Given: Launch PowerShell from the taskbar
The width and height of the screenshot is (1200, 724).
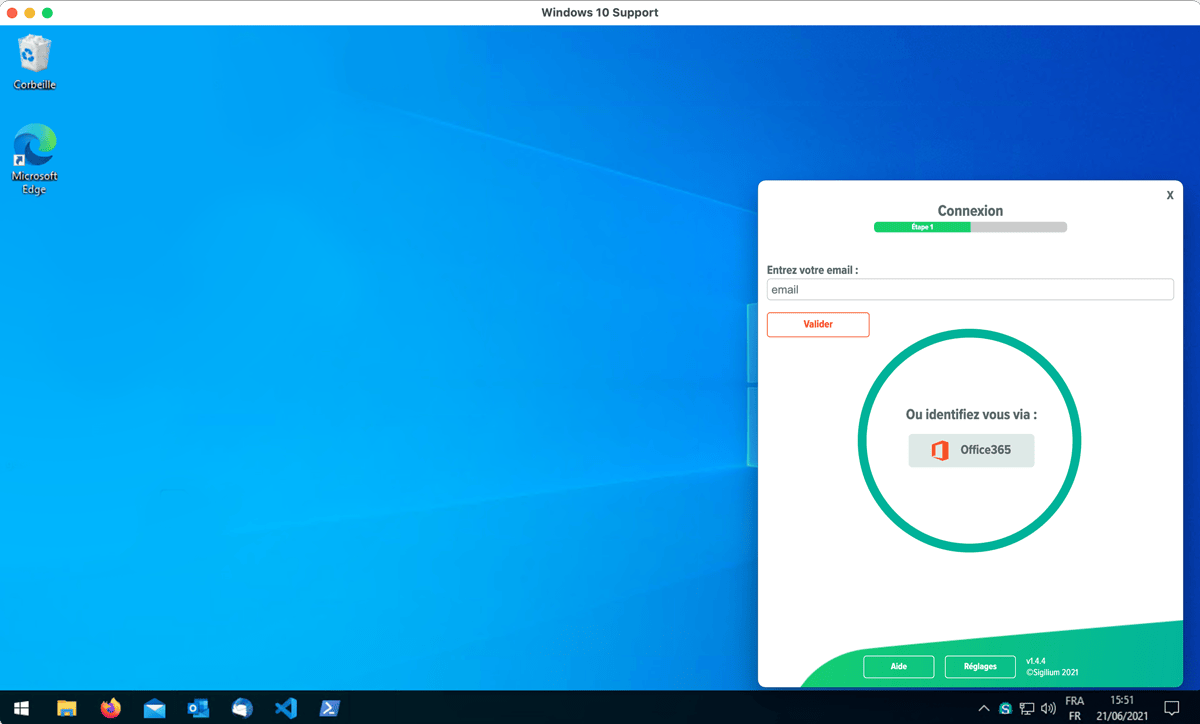Looking at the screenshot, I should pyautogui.click(x=329, y=708).
